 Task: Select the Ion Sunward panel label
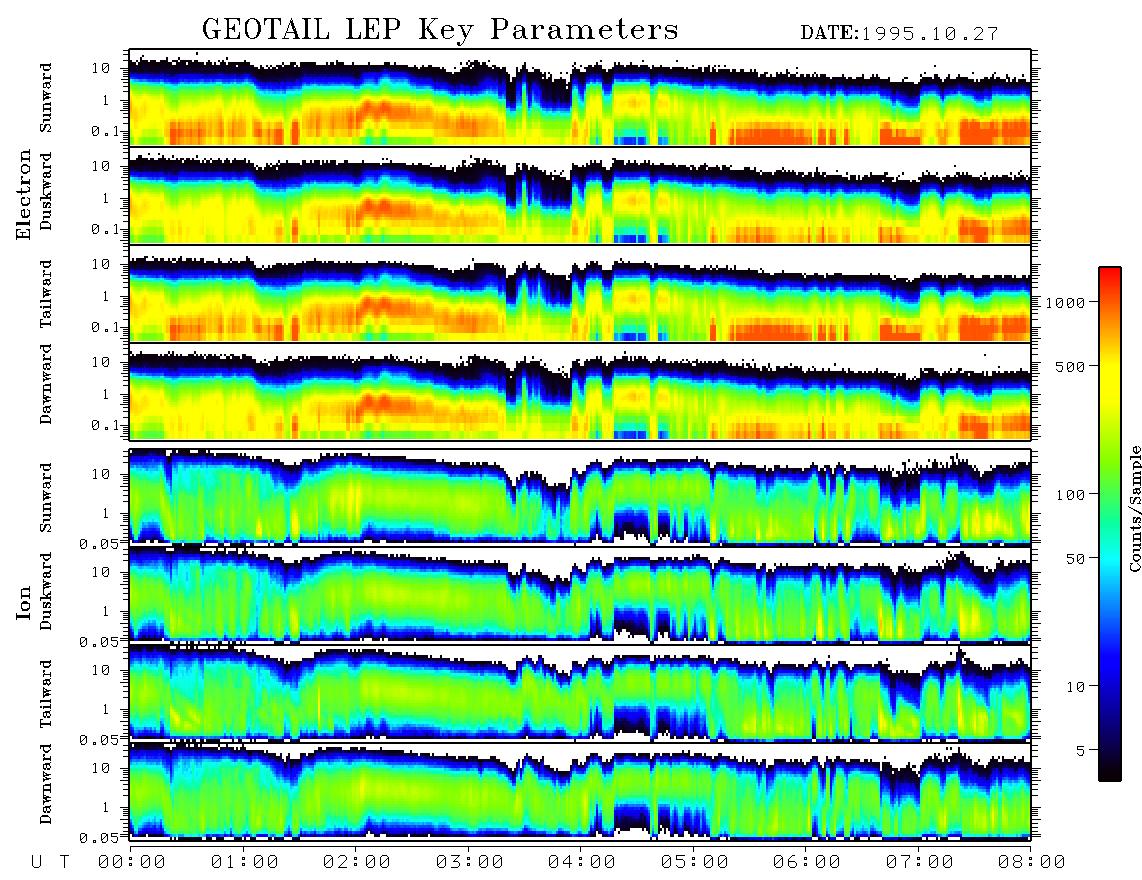tap(46, 498)
